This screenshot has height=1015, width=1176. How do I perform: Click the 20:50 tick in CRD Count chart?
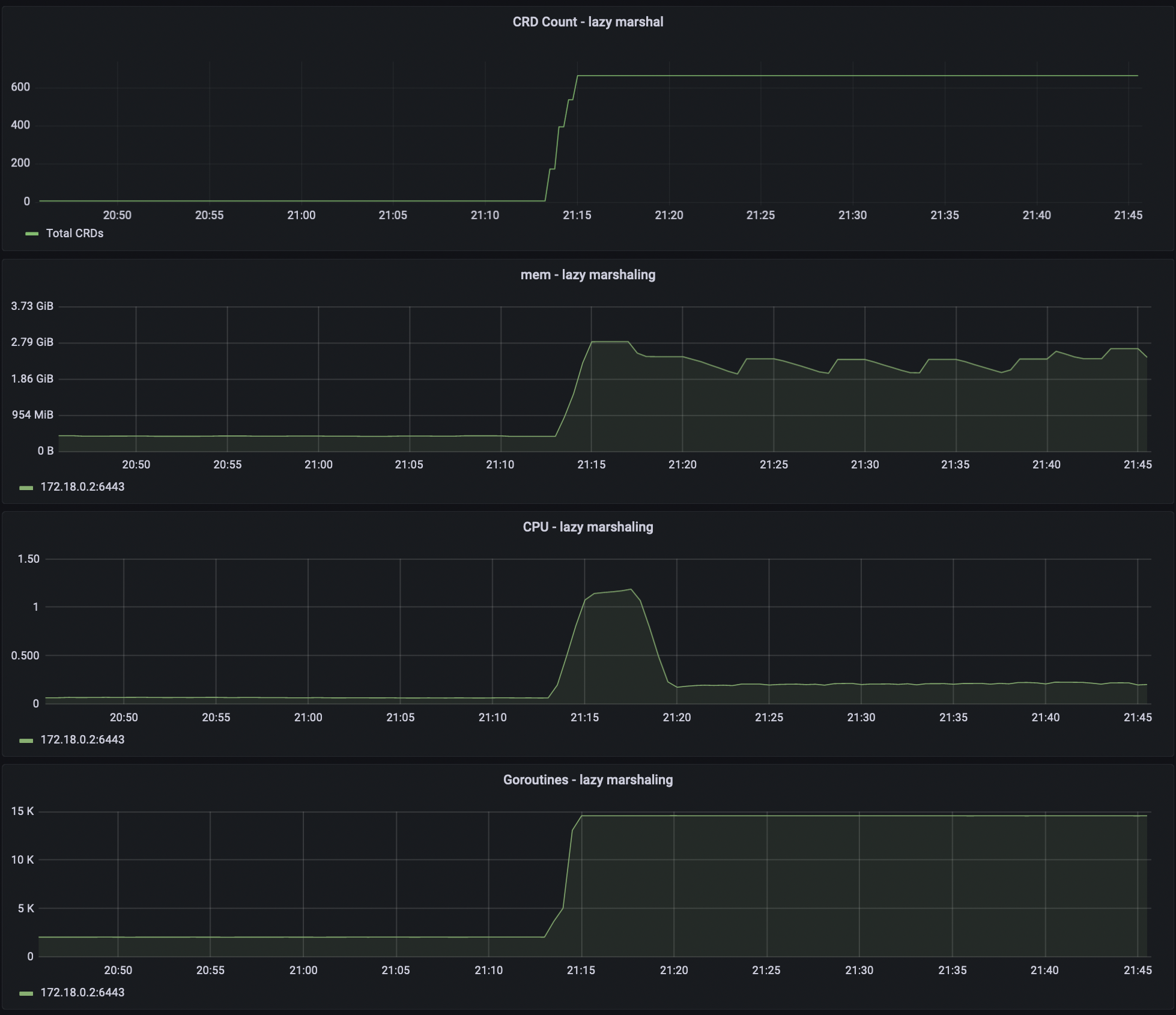pyautogui.click(x=117, y=216)
